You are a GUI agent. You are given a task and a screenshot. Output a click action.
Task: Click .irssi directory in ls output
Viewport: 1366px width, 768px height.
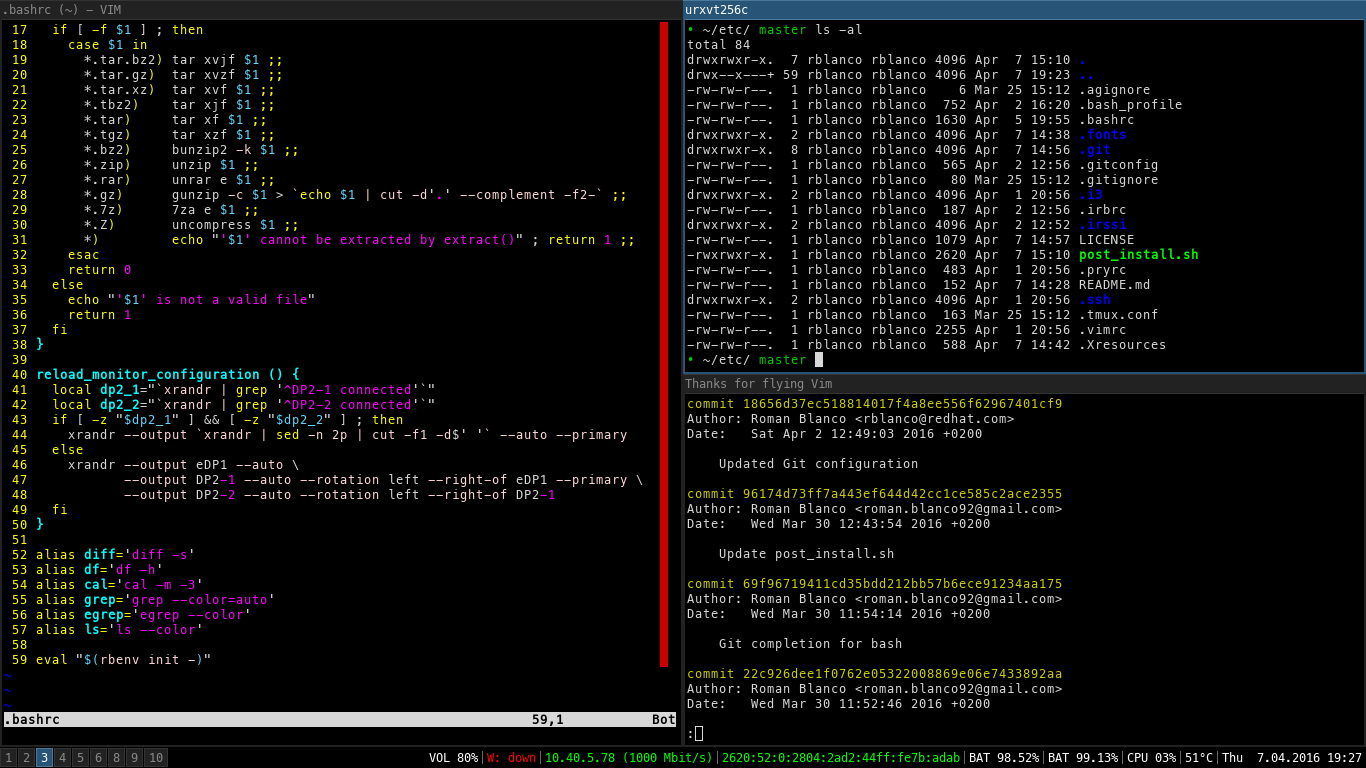(x=1103, y=225)
